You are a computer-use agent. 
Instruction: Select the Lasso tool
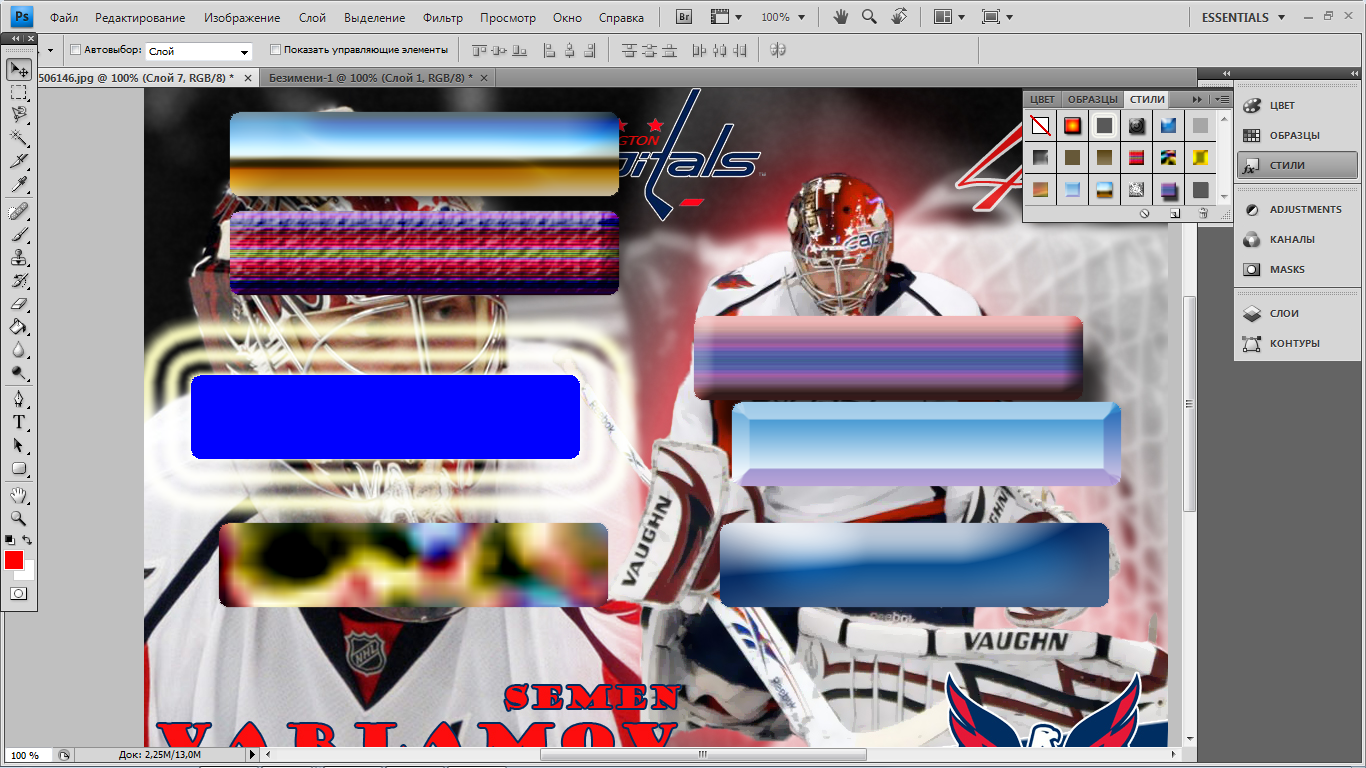point(19,115)
